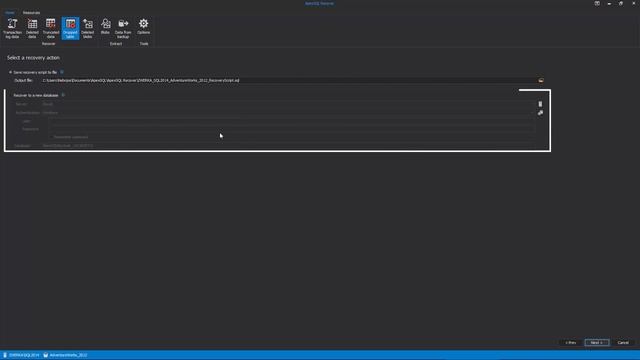This screenshot has height=360, width=640.
Task: Click AdventureWorks_2012 database icon in status bar
Action: (x=46, y=355)
